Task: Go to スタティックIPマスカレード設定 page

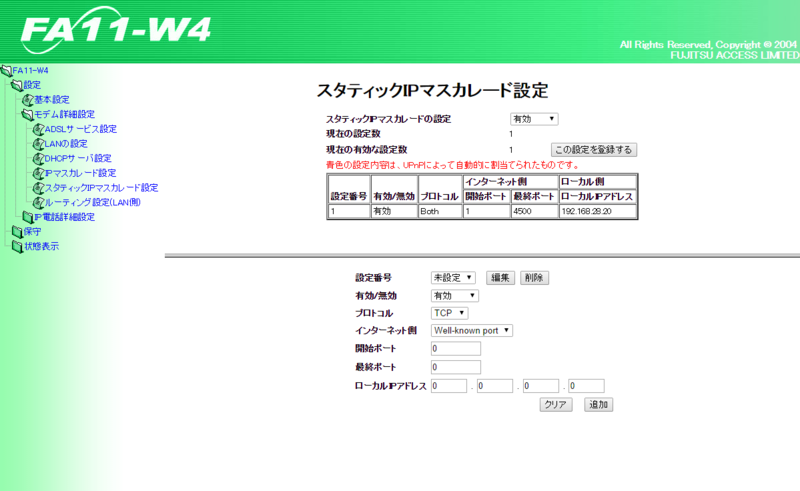Action: click(x=102, y=188)
